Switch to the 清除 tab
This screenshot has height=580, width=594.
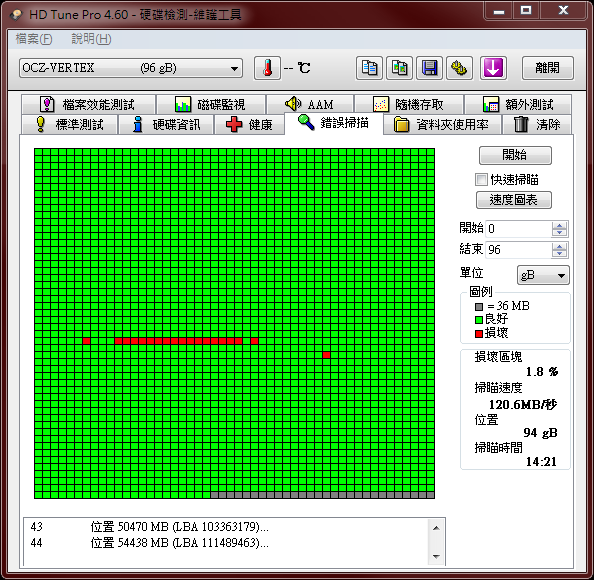(x=537, y=124)
